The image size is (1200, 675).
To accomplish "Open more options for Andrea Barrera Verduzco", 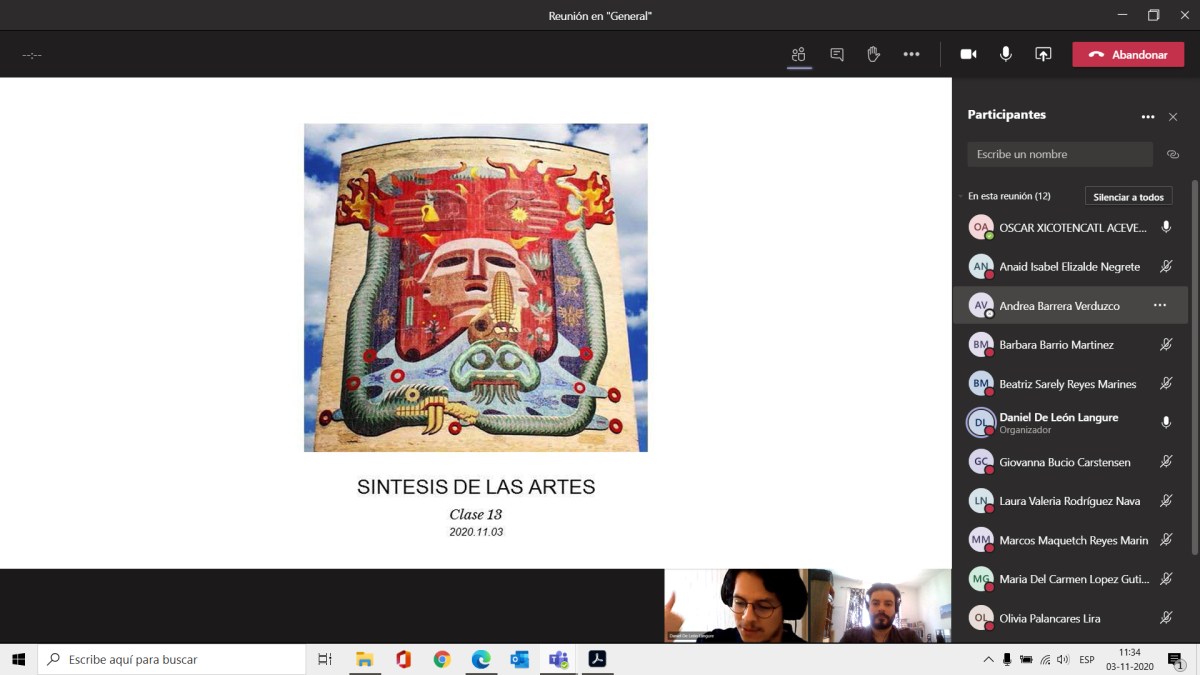I will (x=1159, y=305).
